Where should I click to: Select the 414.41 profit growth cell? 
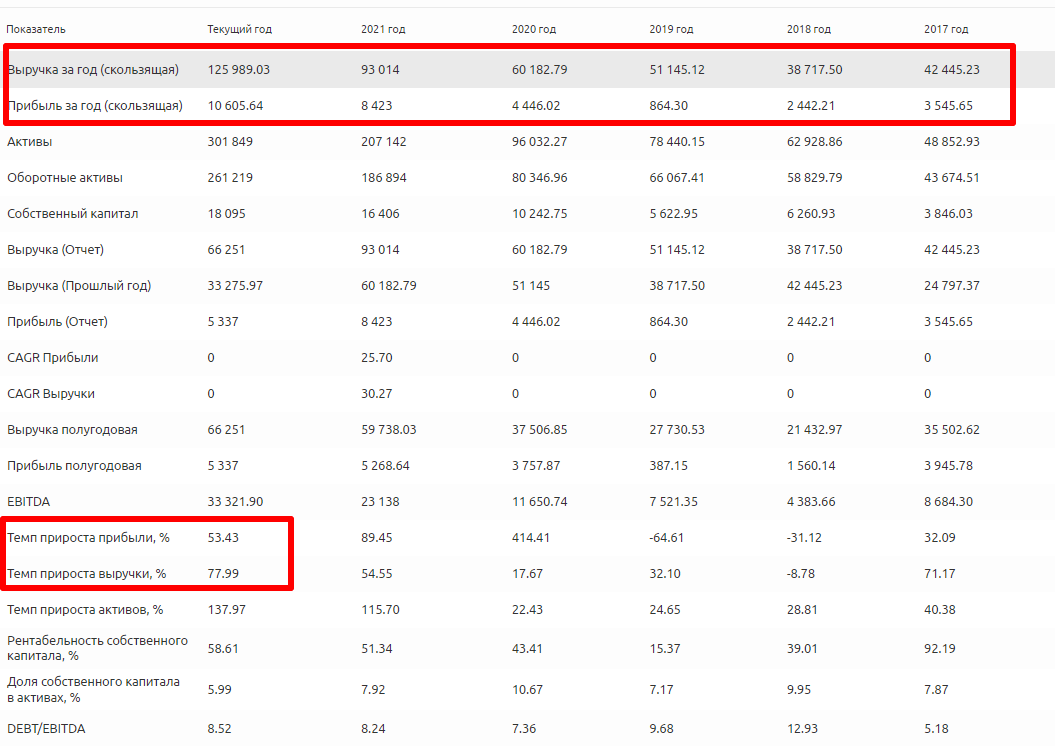(531, 538)
